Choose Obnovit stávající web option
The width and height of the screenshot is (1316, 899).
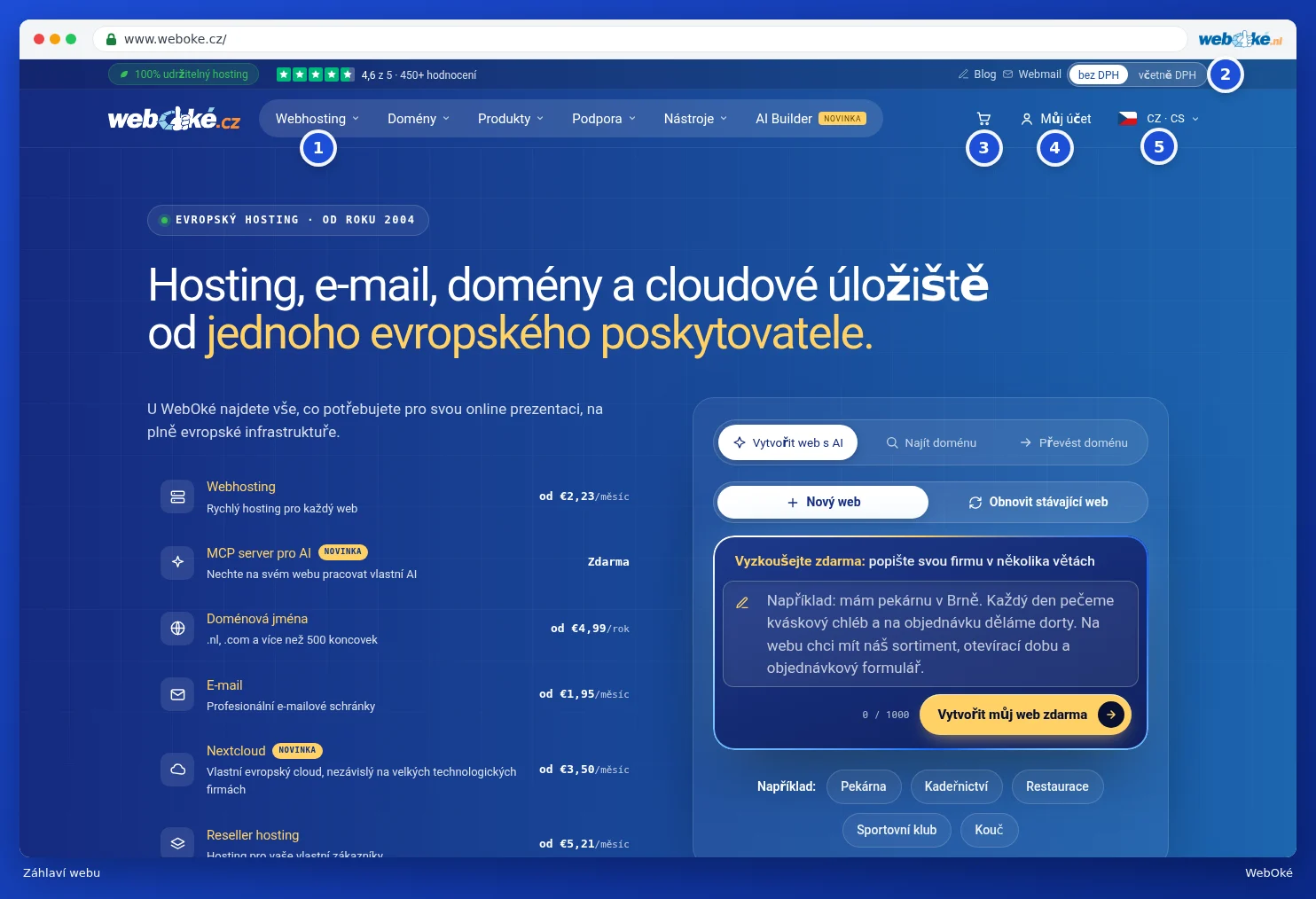tap(1038, 502)
